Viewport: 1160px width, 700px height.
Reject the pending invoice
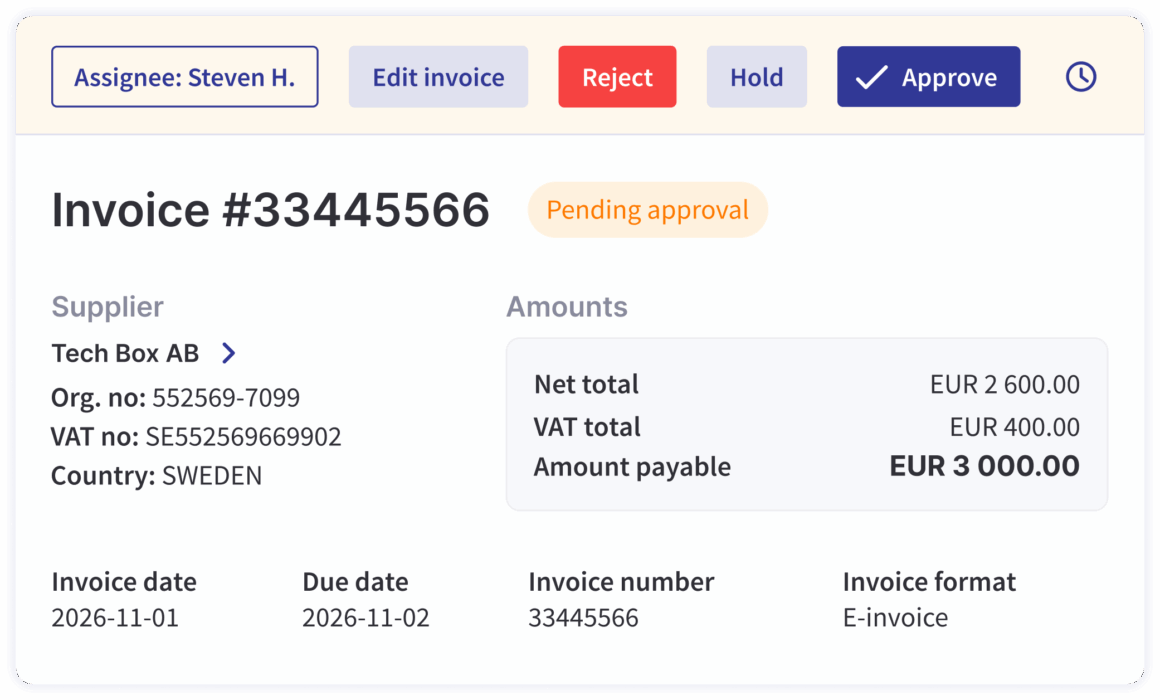617,75
